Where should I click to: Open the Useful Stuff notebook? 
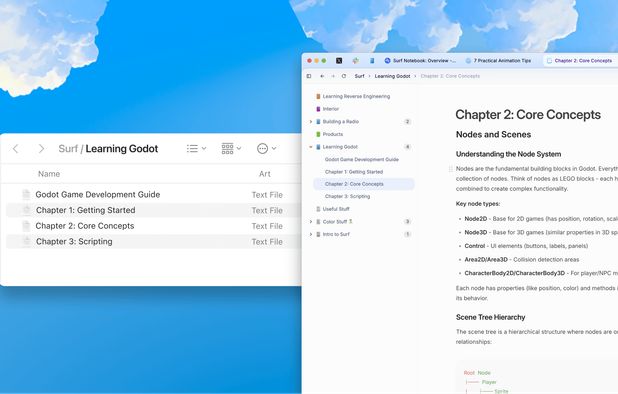[336, 209]
